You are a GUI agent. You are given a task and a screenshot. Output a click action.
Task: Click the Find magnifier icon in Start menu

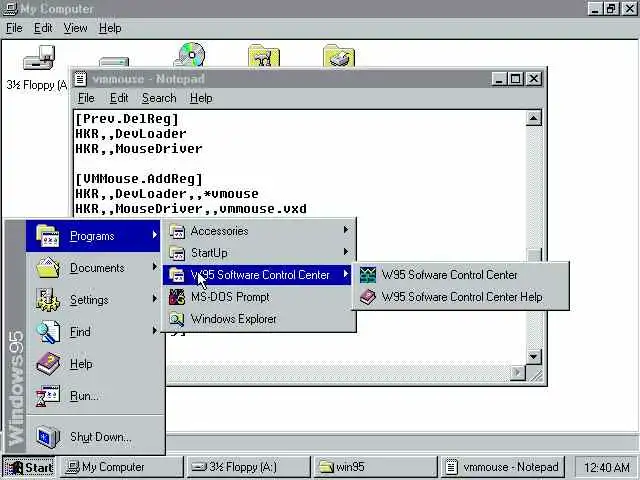point(48,332)
